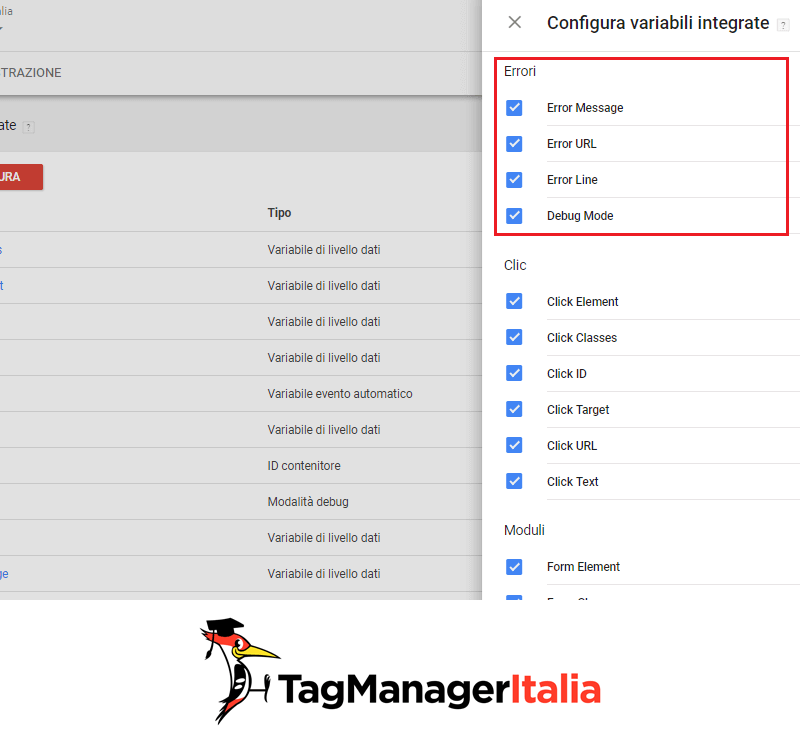800x736 pixels.
Task: Select the Variabile evento automatico row
Action: coord(241,394)
